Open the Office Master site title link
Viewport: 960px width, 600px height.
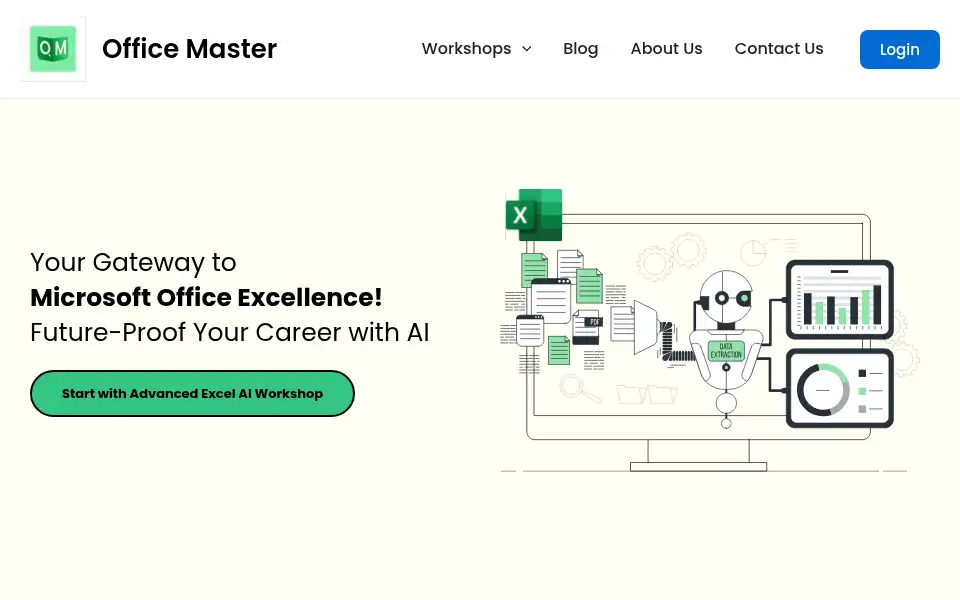click(x=189, y=49)
